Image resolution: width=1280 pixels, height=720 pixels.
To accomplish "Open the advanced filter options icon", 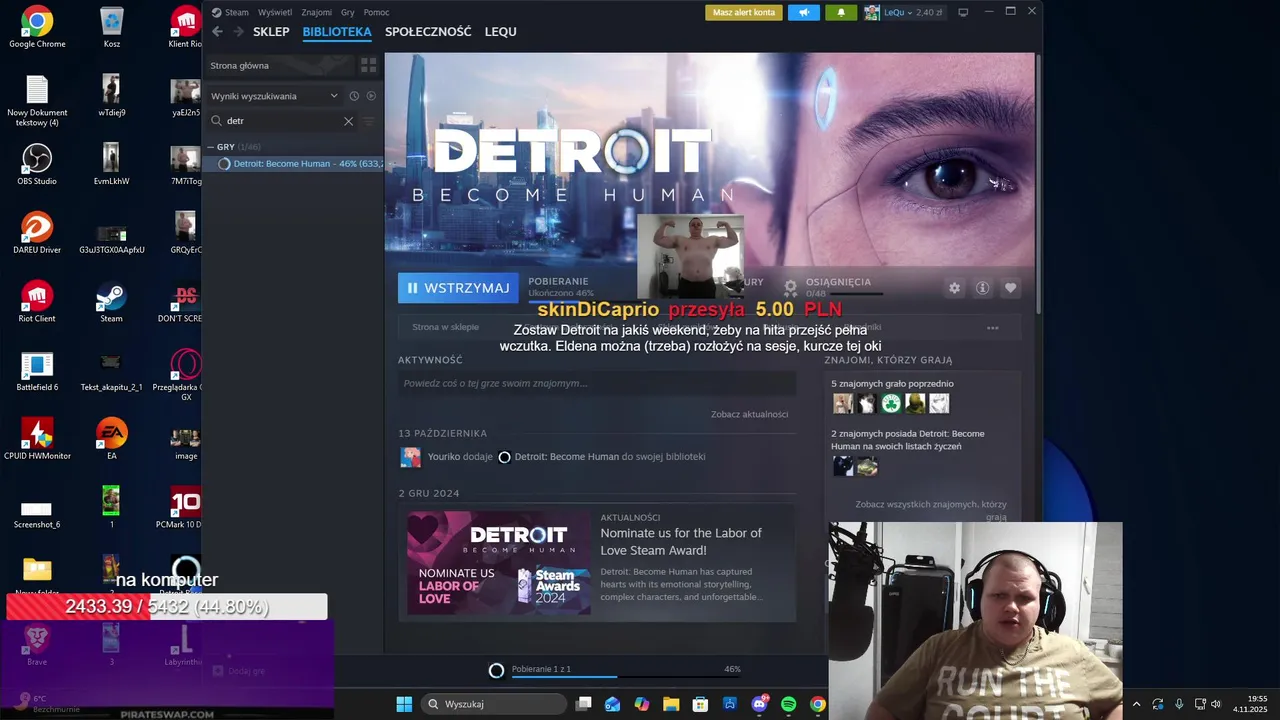I will (369, 121).
